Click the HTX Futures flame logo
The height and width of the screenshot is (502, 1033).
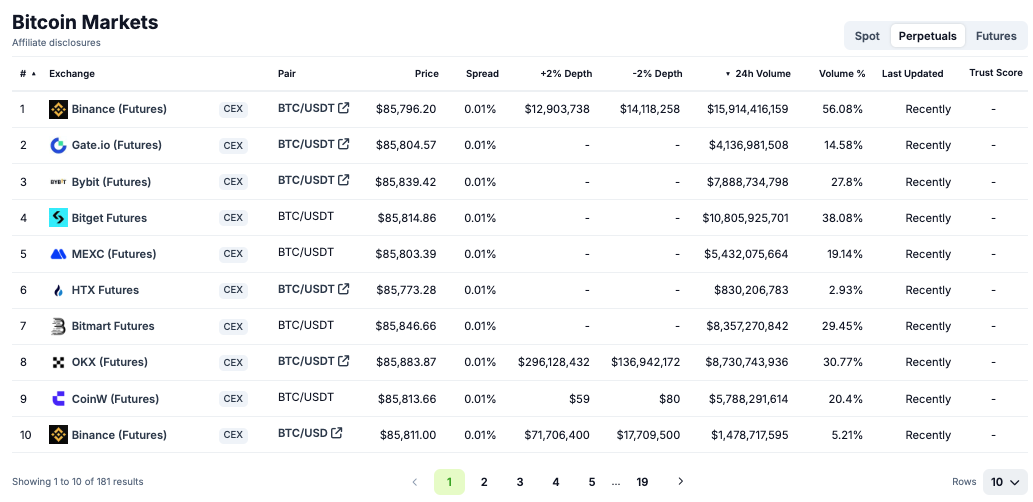58,290
